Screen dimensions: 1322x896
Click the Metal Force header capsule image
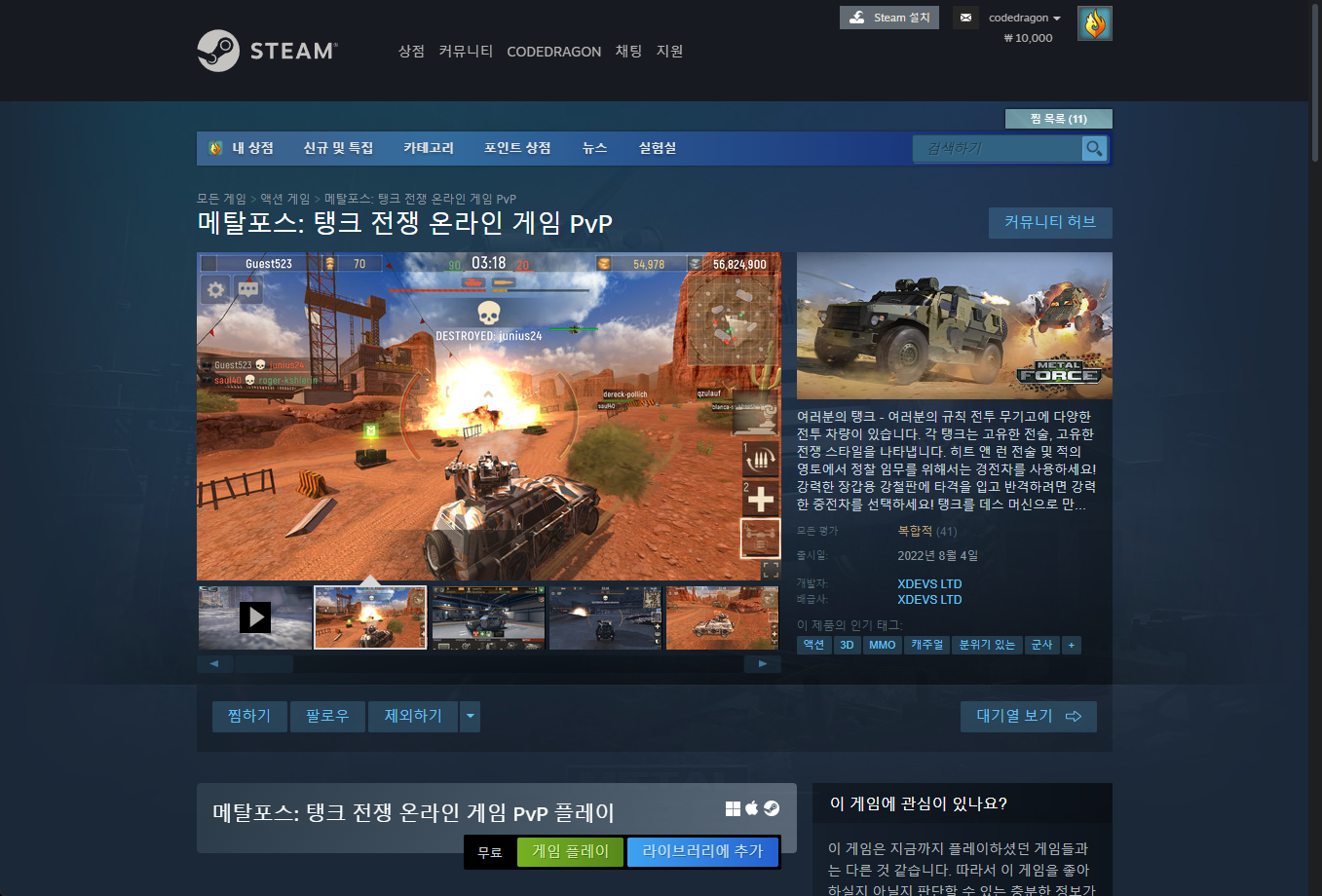coord(955,325)
